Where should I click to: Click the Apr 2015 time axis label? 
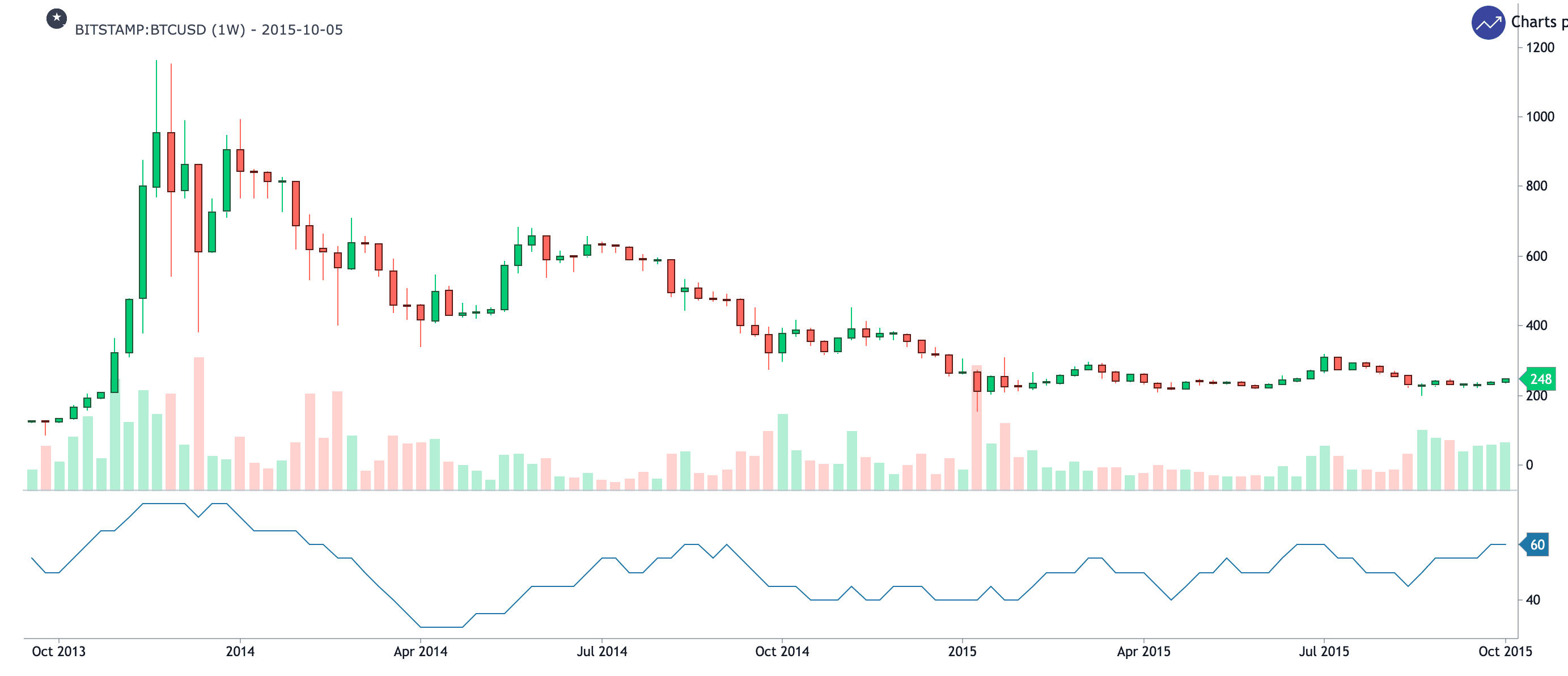coord(1143,652)
